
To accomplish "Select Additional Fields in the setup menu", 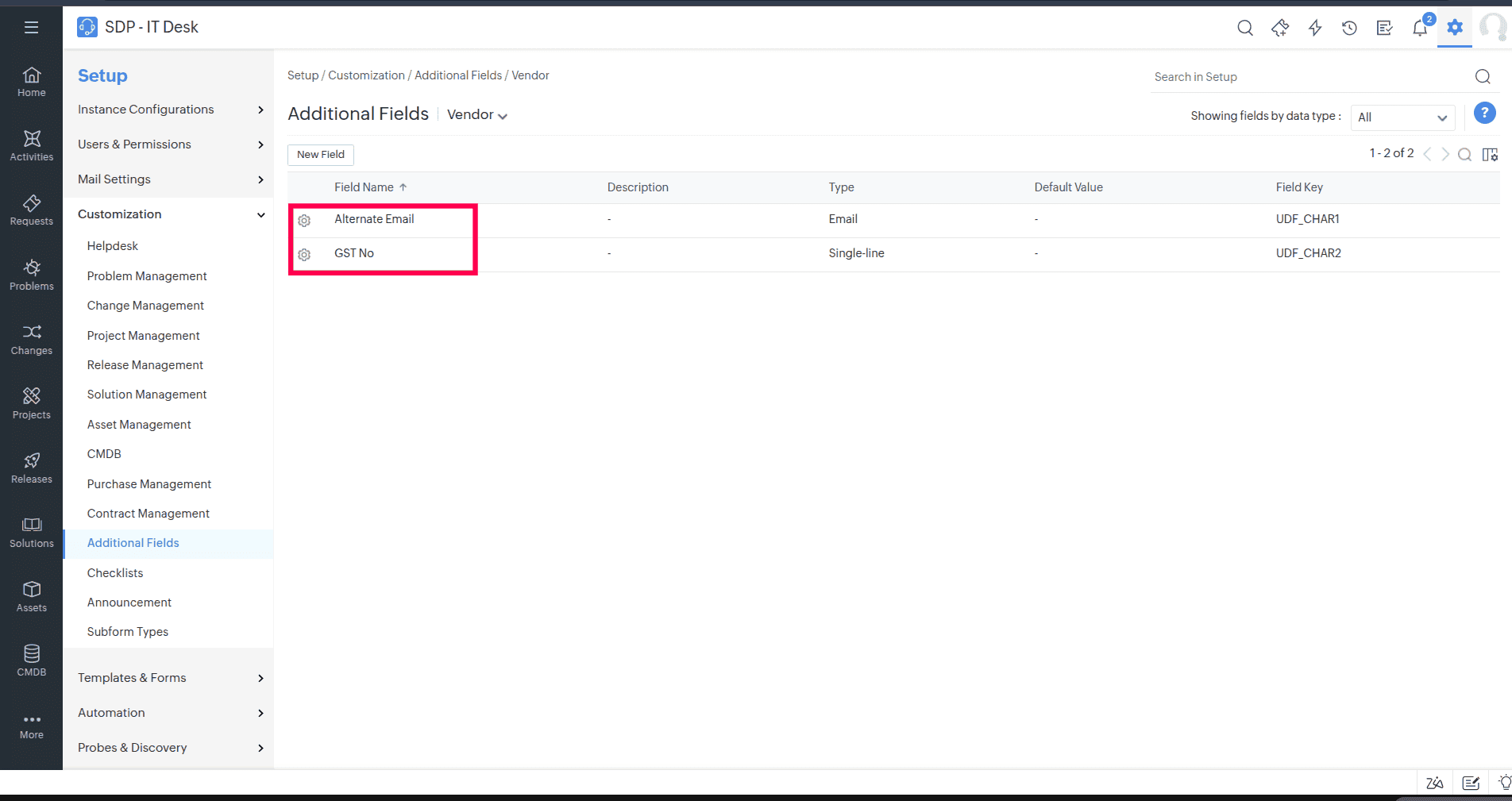I will click(133, 543).
